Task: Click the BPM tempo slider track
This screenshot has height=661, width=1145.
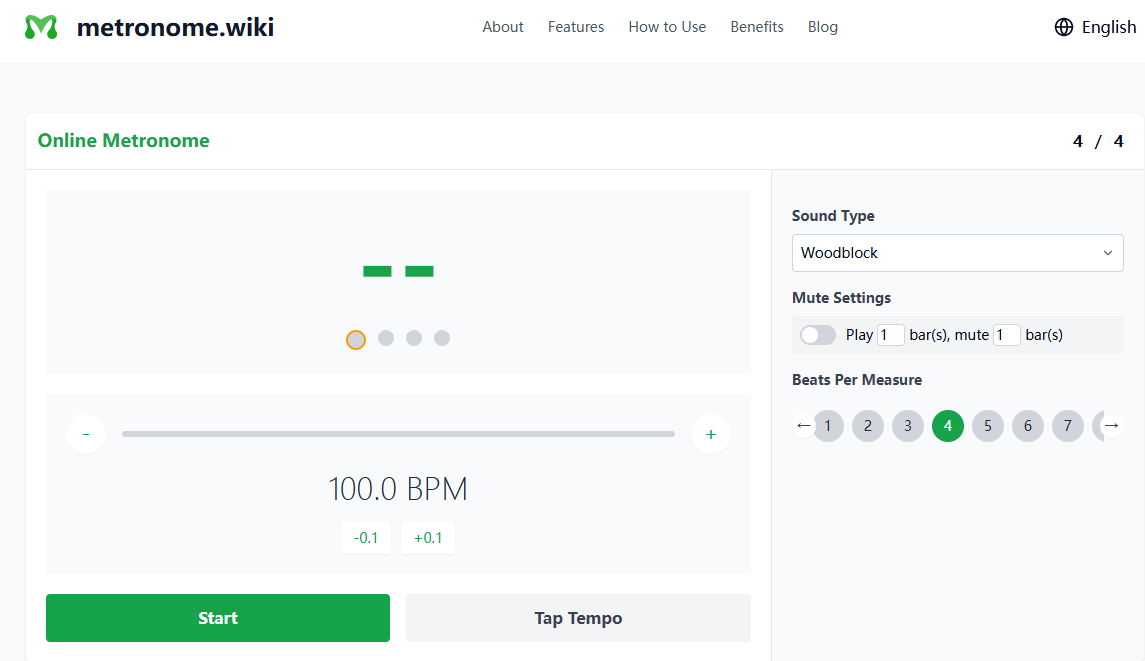Action: [x=398, y=434]
